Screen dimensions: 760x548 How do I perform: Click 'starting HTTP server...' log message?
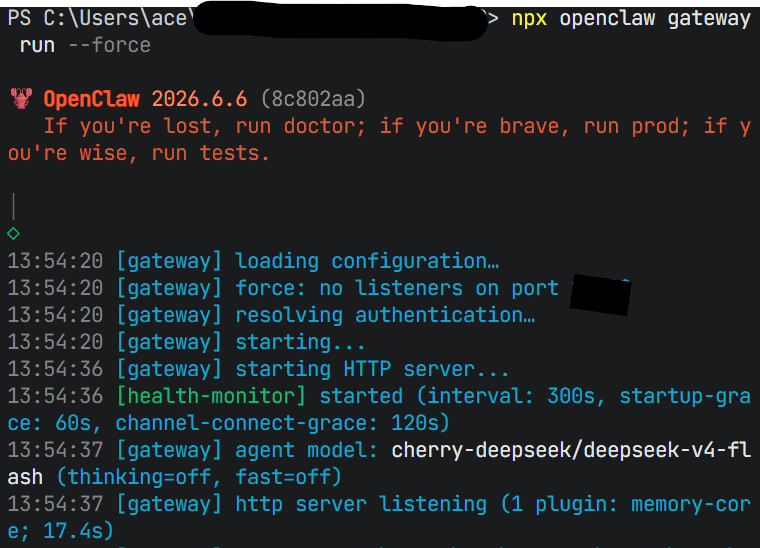372,370
